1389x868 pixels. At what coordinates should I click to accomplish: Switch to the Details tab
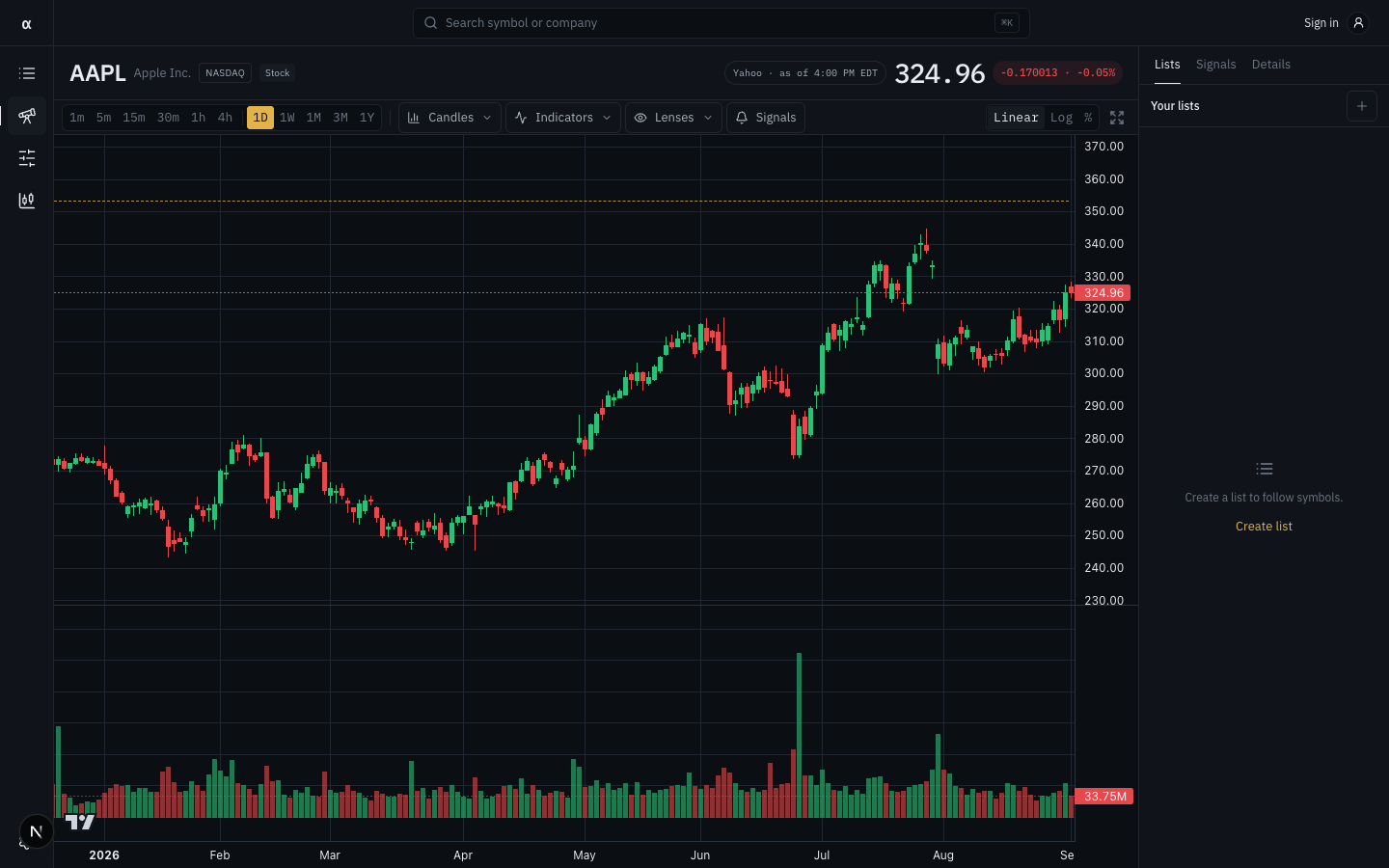[x=1271, y=65]
